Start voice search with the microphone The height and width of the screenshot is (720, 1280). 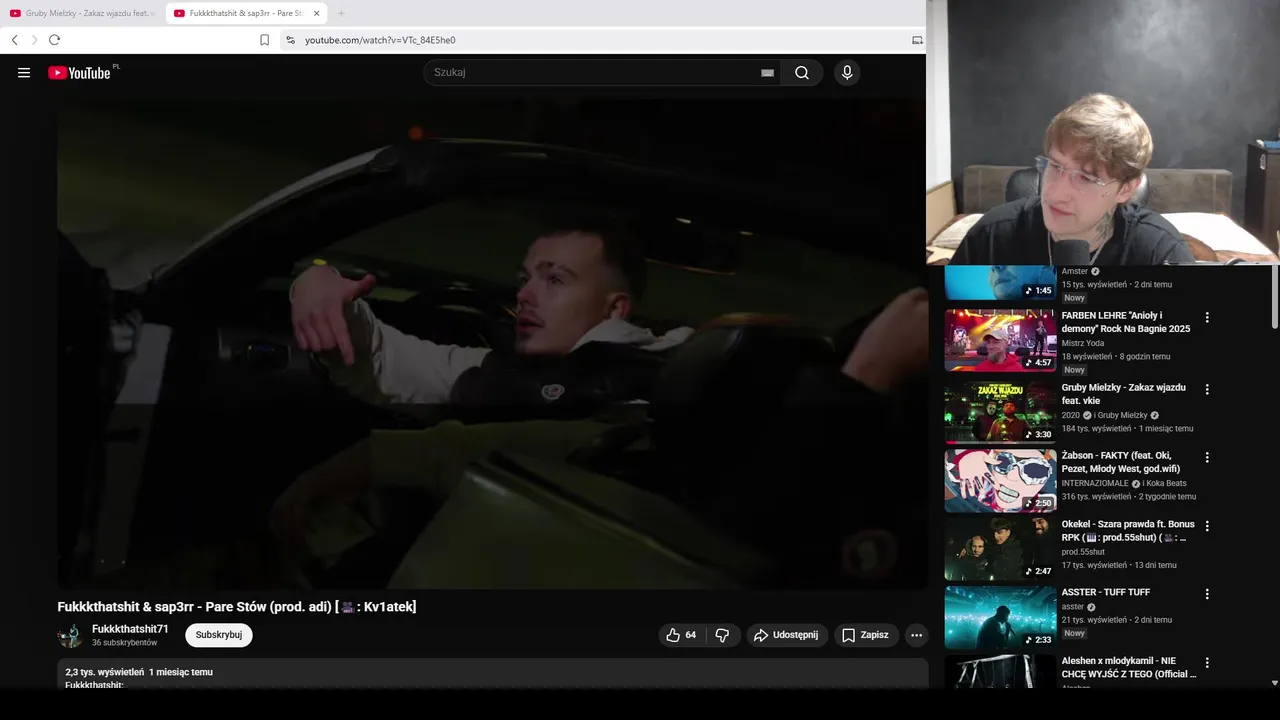847,73
